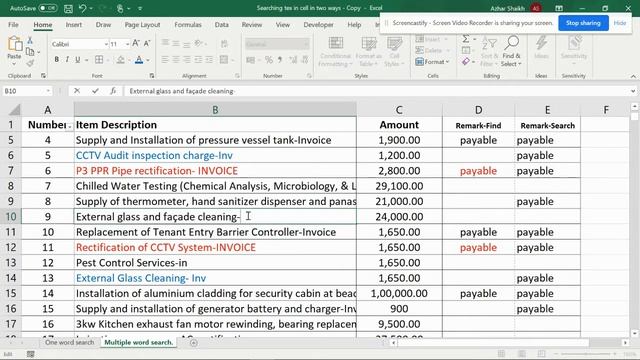Open the Font dialog launcher

click(x=152, y=76)
